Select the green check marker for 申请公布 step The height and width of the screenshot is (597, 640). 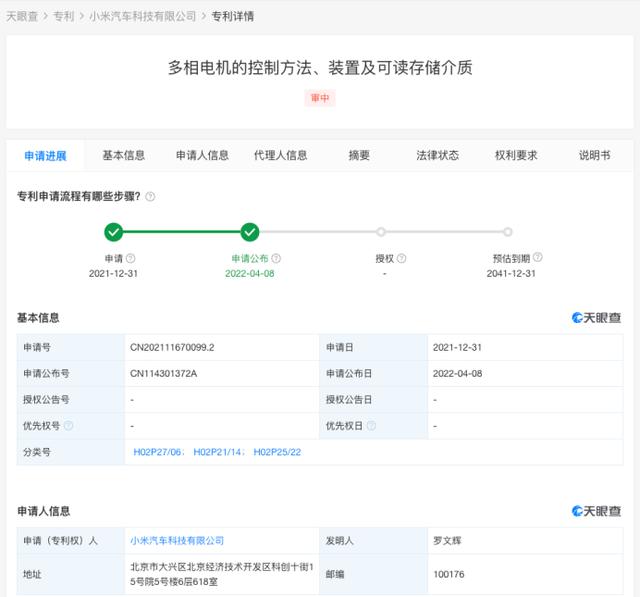point(250,232)
